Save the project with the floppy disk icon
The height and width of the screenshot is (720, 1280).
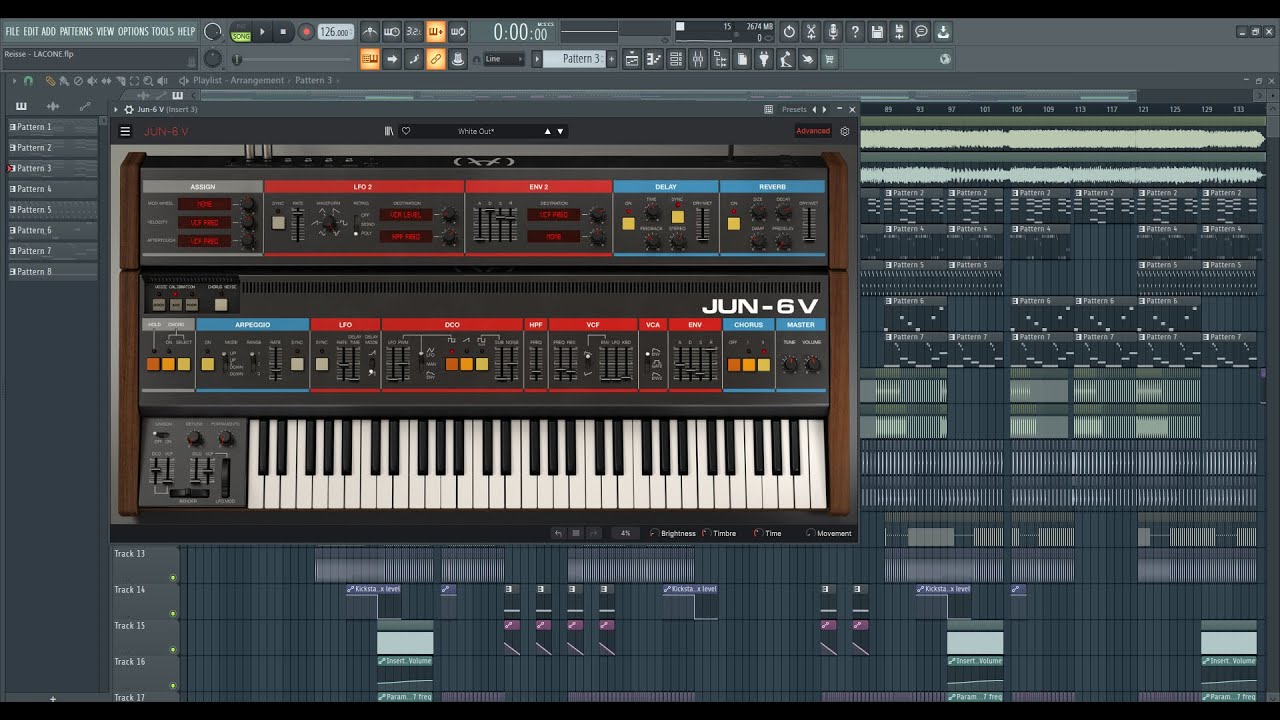(877, 32)
